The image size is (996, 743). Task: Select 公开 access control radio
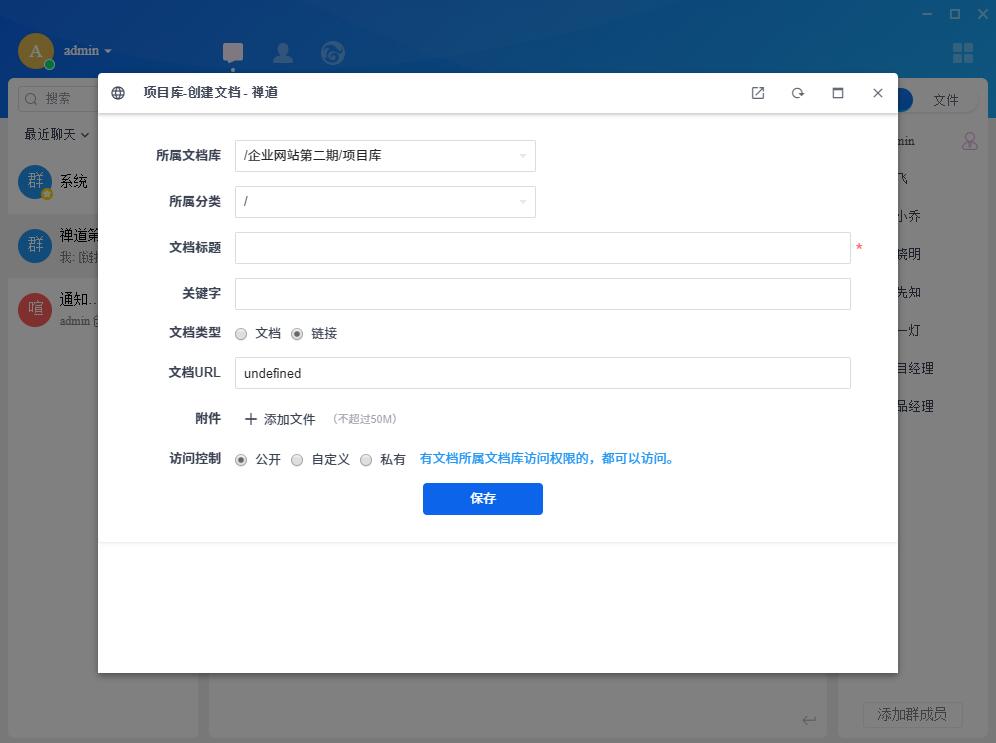coord(241,460)
